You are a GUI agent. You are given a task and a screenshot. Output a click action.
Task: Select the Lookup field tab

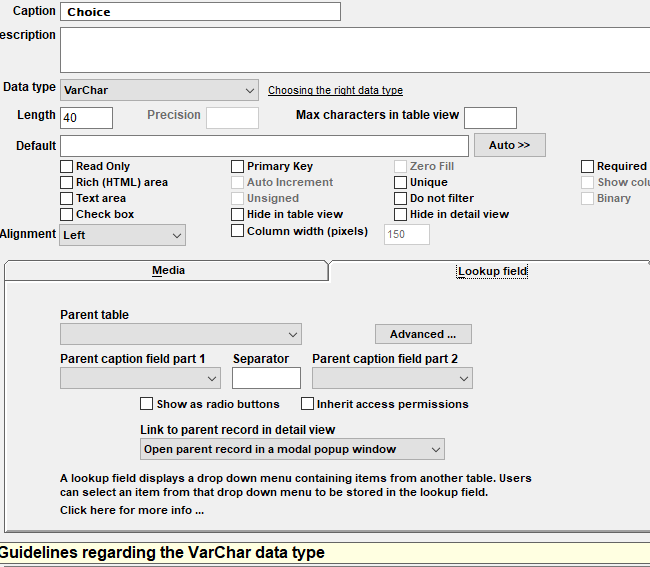(x=492, y=271)
